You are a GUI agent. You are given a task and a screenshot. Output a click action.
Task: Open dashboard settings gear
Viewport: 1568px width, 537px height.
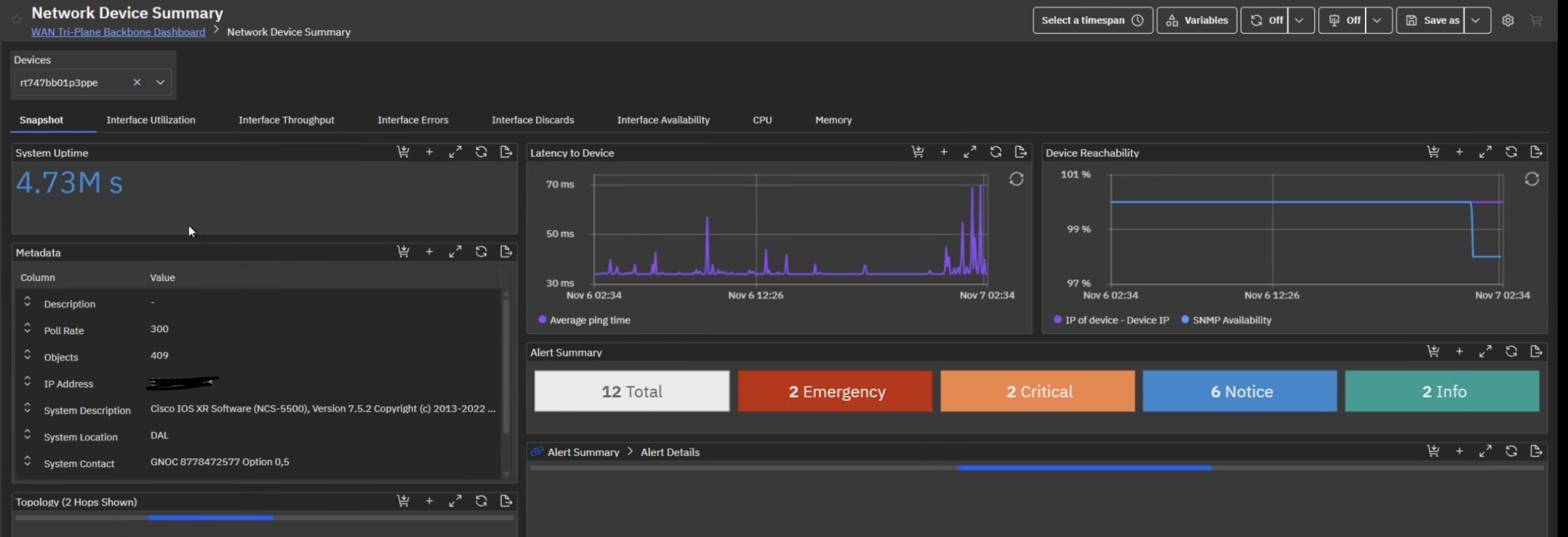[x=1507, y=20]
